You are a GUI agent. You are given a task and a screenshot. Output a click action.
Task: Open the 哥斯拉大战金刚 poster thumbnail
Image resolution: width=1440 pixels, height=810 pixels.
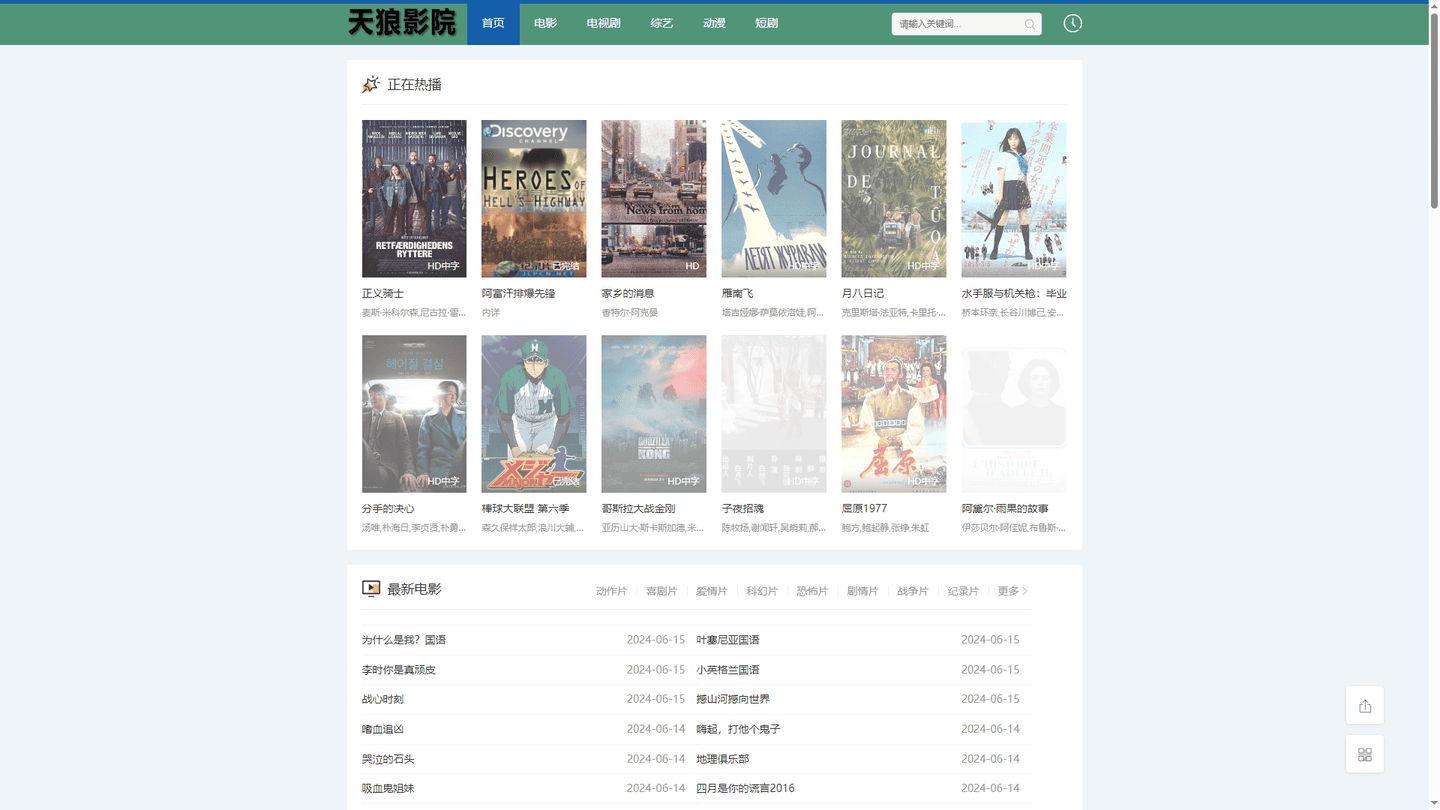click(x=654, y=414)
